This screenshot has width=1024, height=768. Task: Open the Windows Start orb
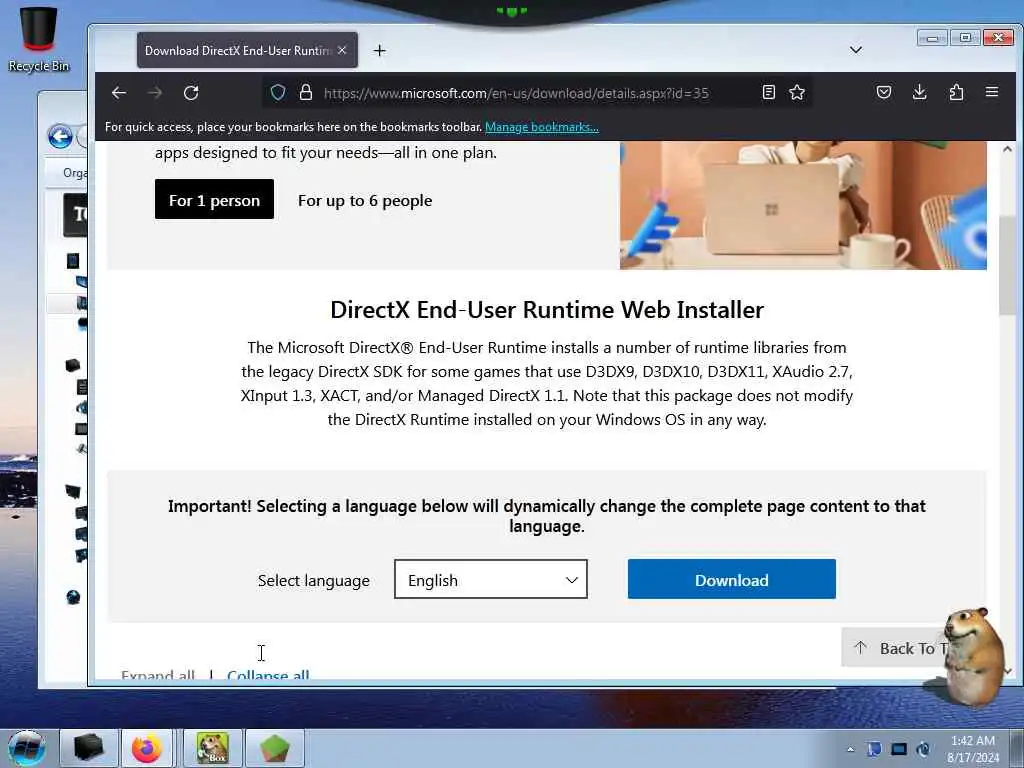[x=27, y=748]
